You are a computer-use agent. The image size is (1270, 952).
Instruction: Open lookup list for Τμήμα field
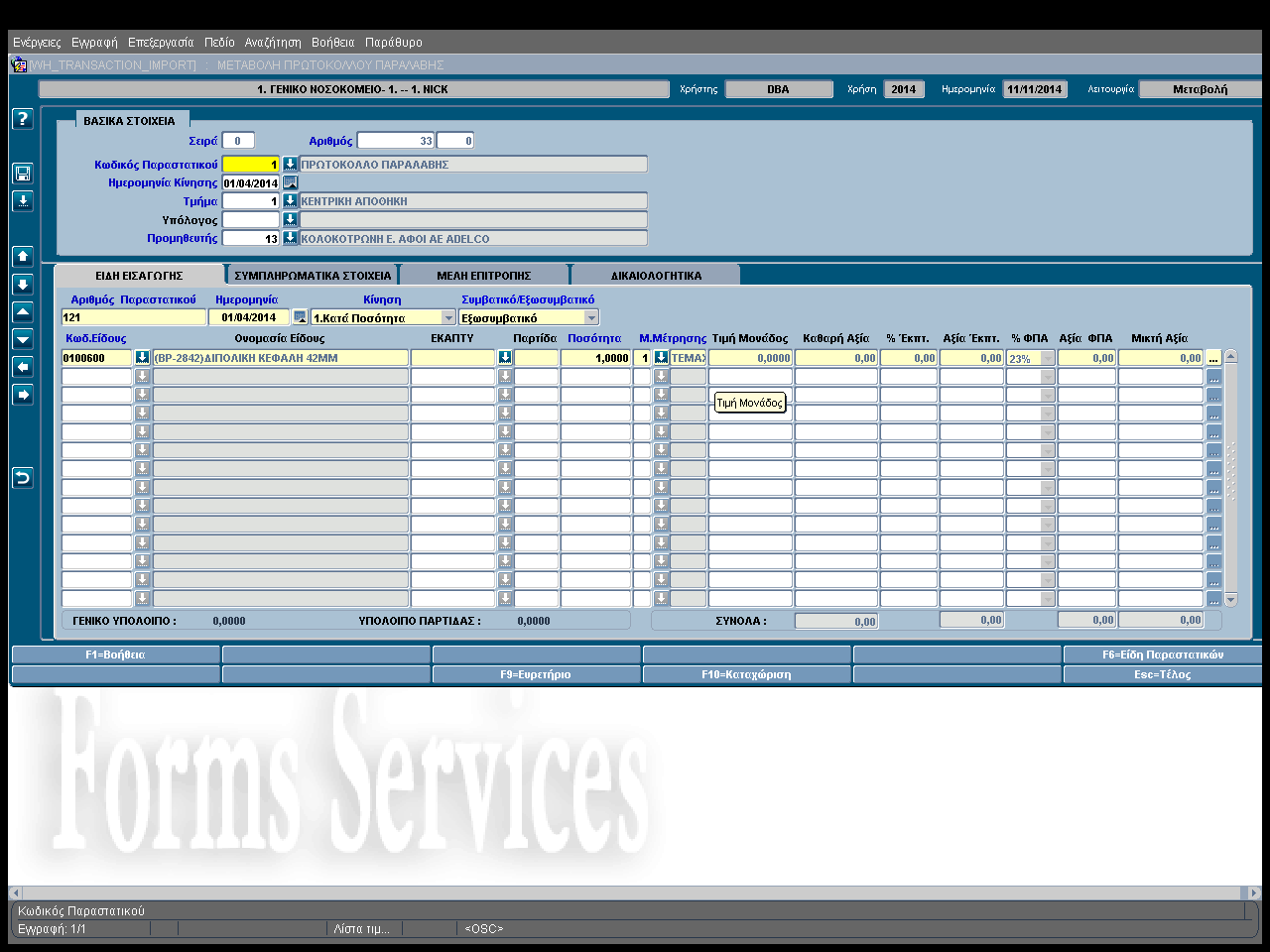pos(290,200)
